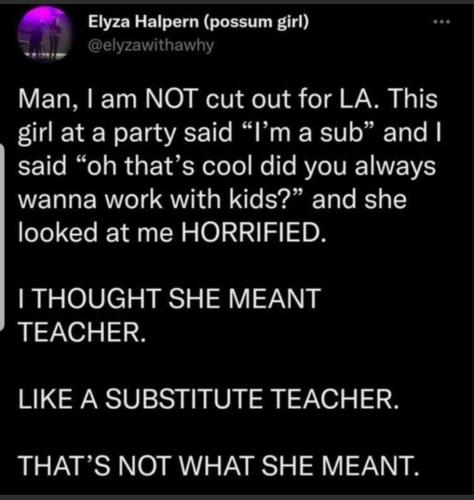Click the single word 'TEACHER.' line

pyautogui.click(x=82, y=332)
